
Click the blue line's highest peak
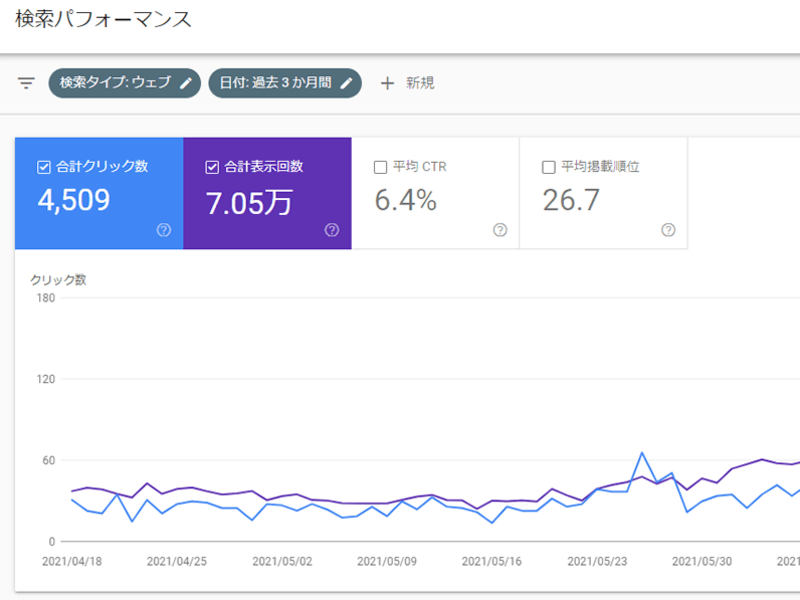pyautogui.click(x=642, y=453)
